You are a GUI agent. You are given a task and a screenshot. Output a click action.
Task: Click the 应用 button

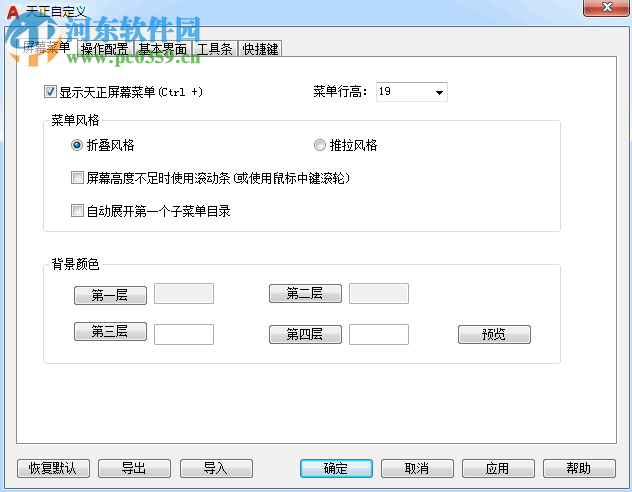point(498,468)
